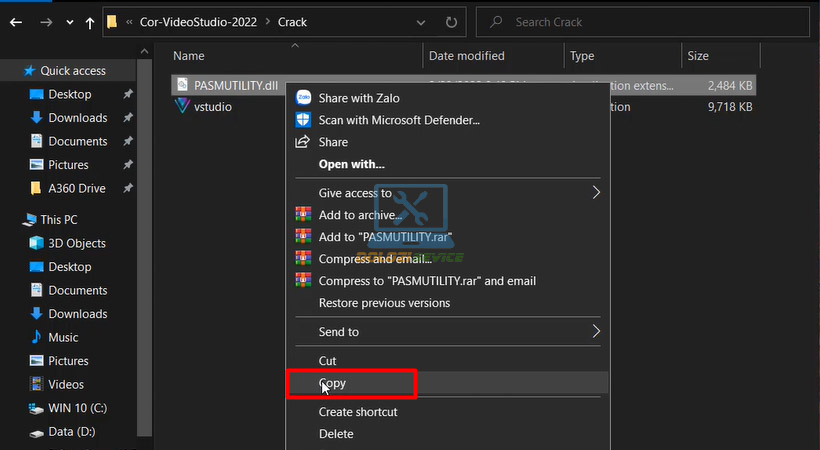Open Data (D:) drive
This screenshot has height=450, width=820.
pyautogui.click(x=72, y=432)
